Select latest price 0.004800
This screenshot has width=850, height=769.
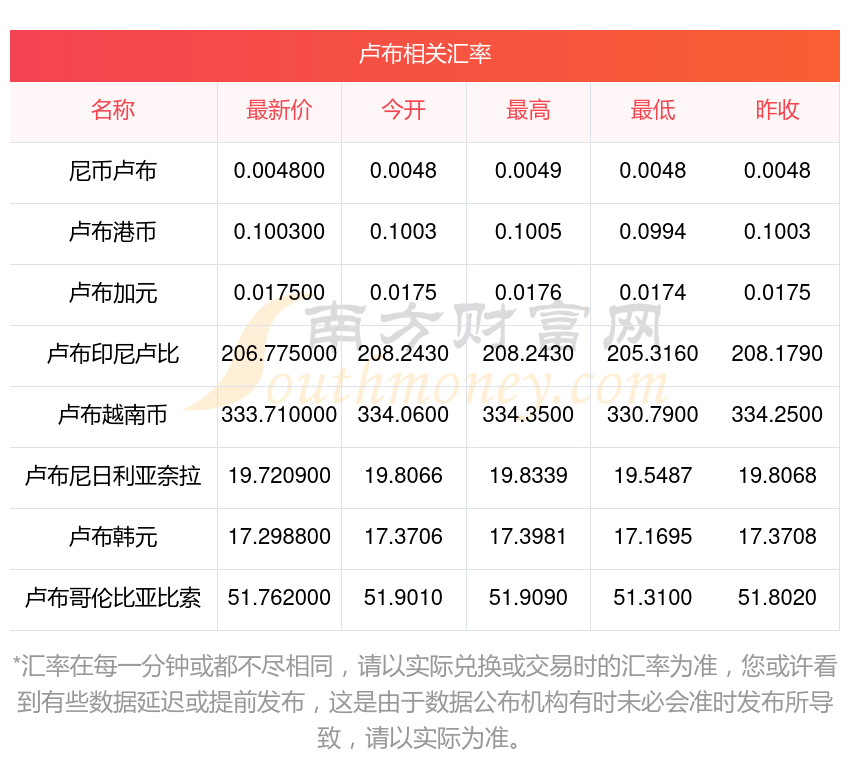tap(279, 171)
